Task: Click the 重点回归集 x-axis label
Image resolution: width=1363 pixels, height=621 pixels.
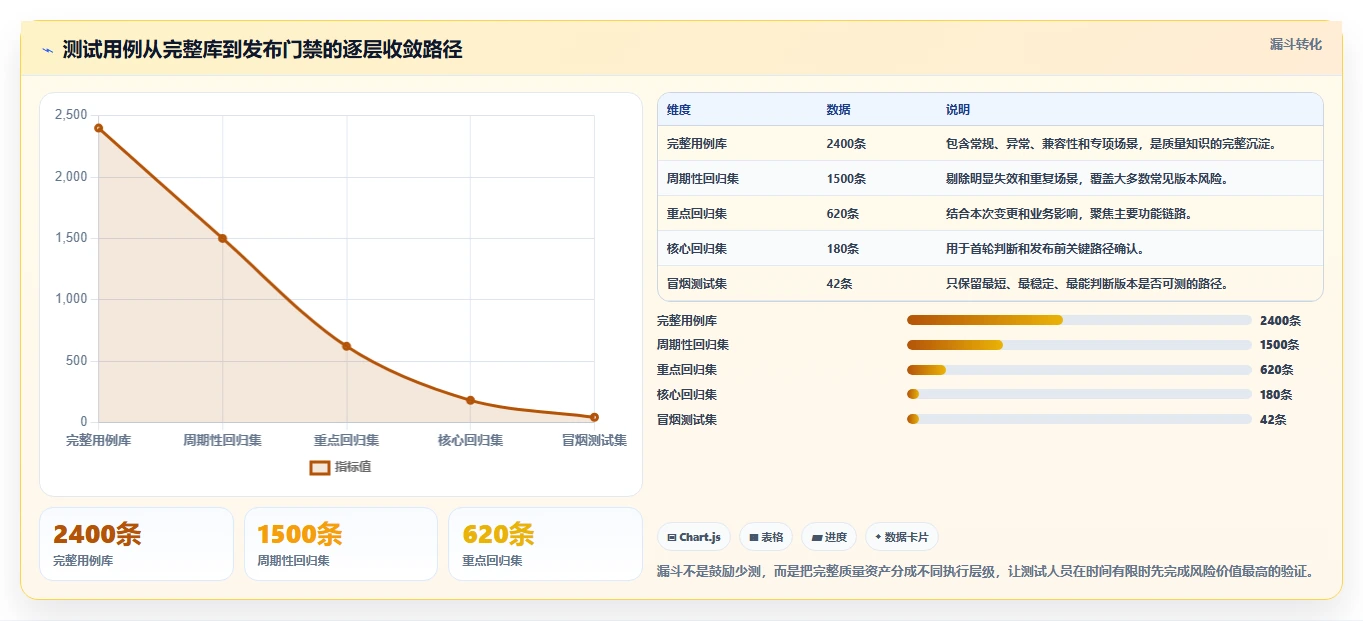Action: click(347, 440)
